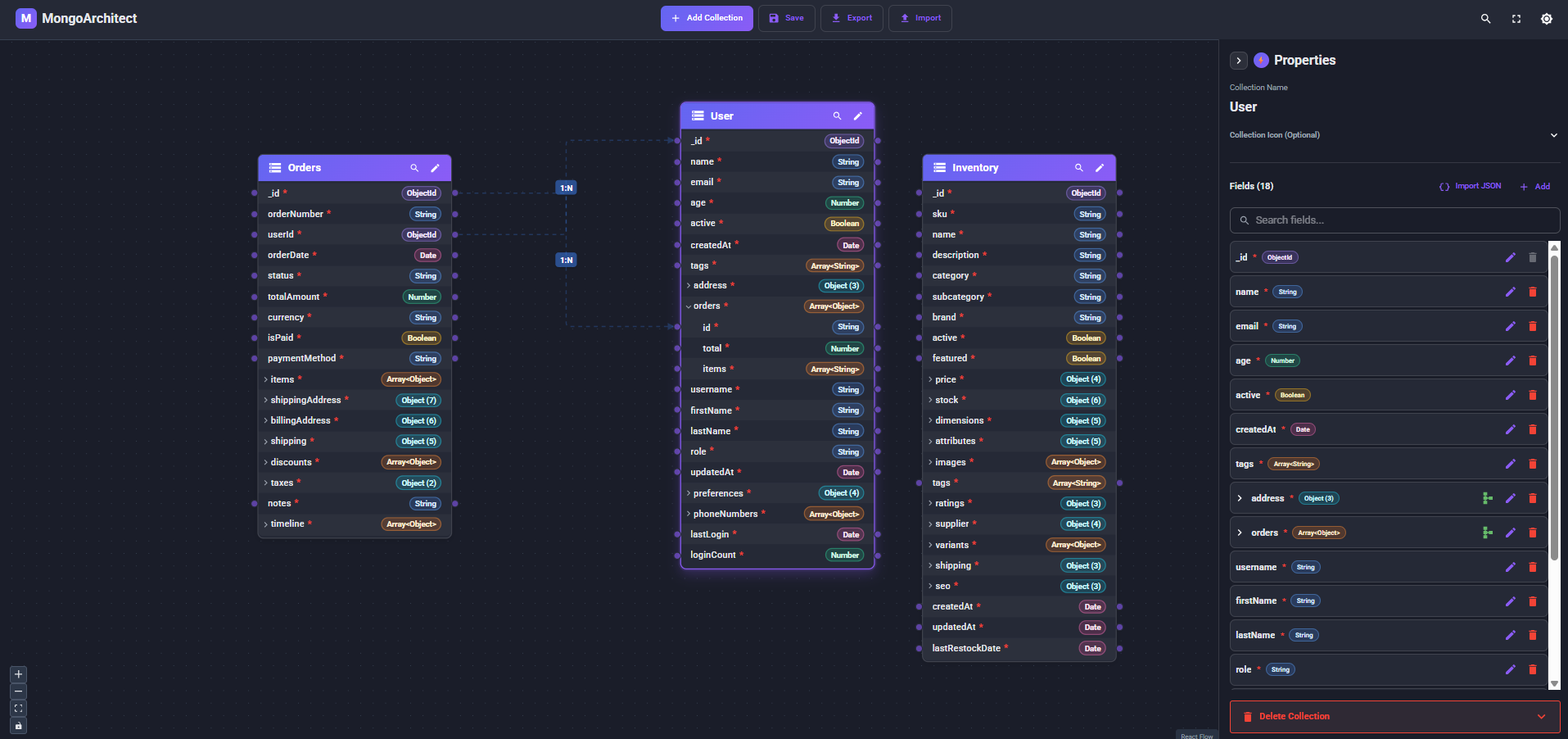This screenshot has width=1568, height=739.
Task: Open settings via the gear icon
Action: (1546, 19)
